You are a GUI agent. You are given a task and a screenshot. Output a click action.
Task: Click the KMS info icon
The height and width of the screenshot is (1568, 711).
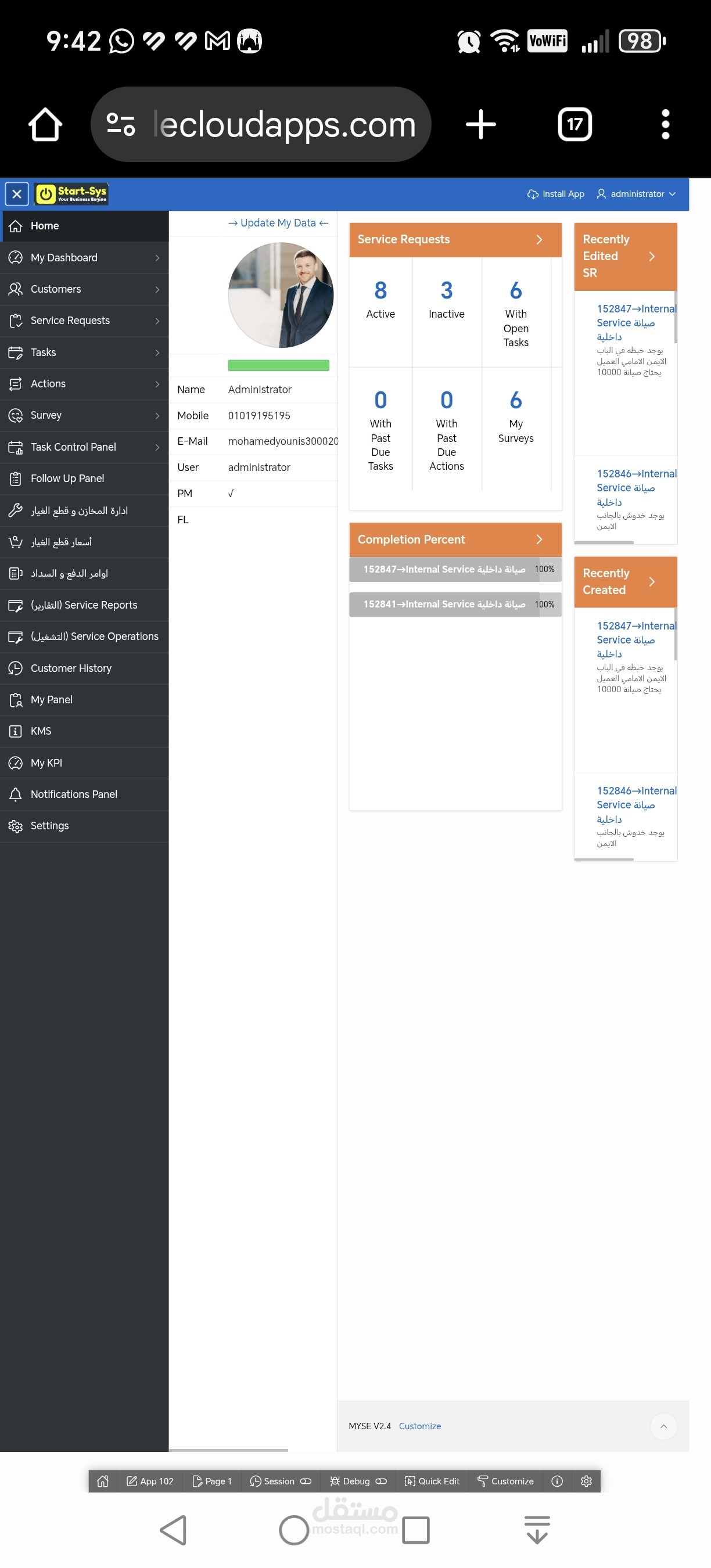15,731
